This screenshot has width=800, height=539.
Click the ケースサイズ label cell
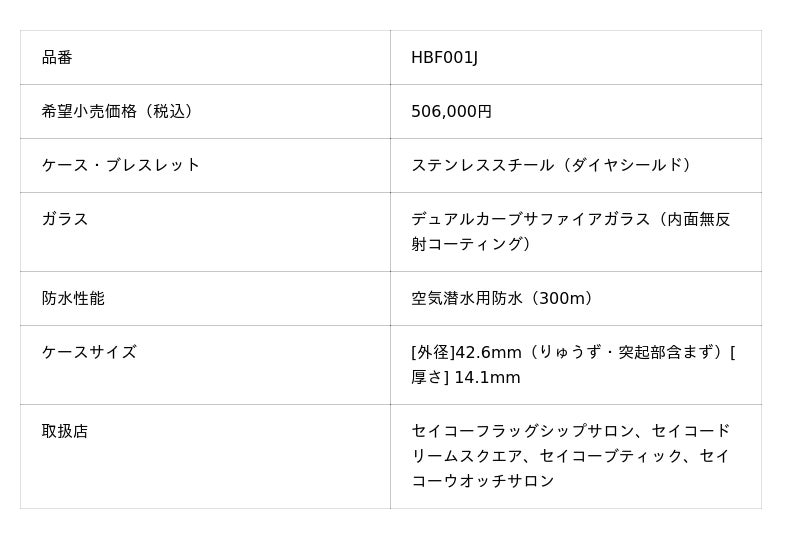(x=89, y=352)
